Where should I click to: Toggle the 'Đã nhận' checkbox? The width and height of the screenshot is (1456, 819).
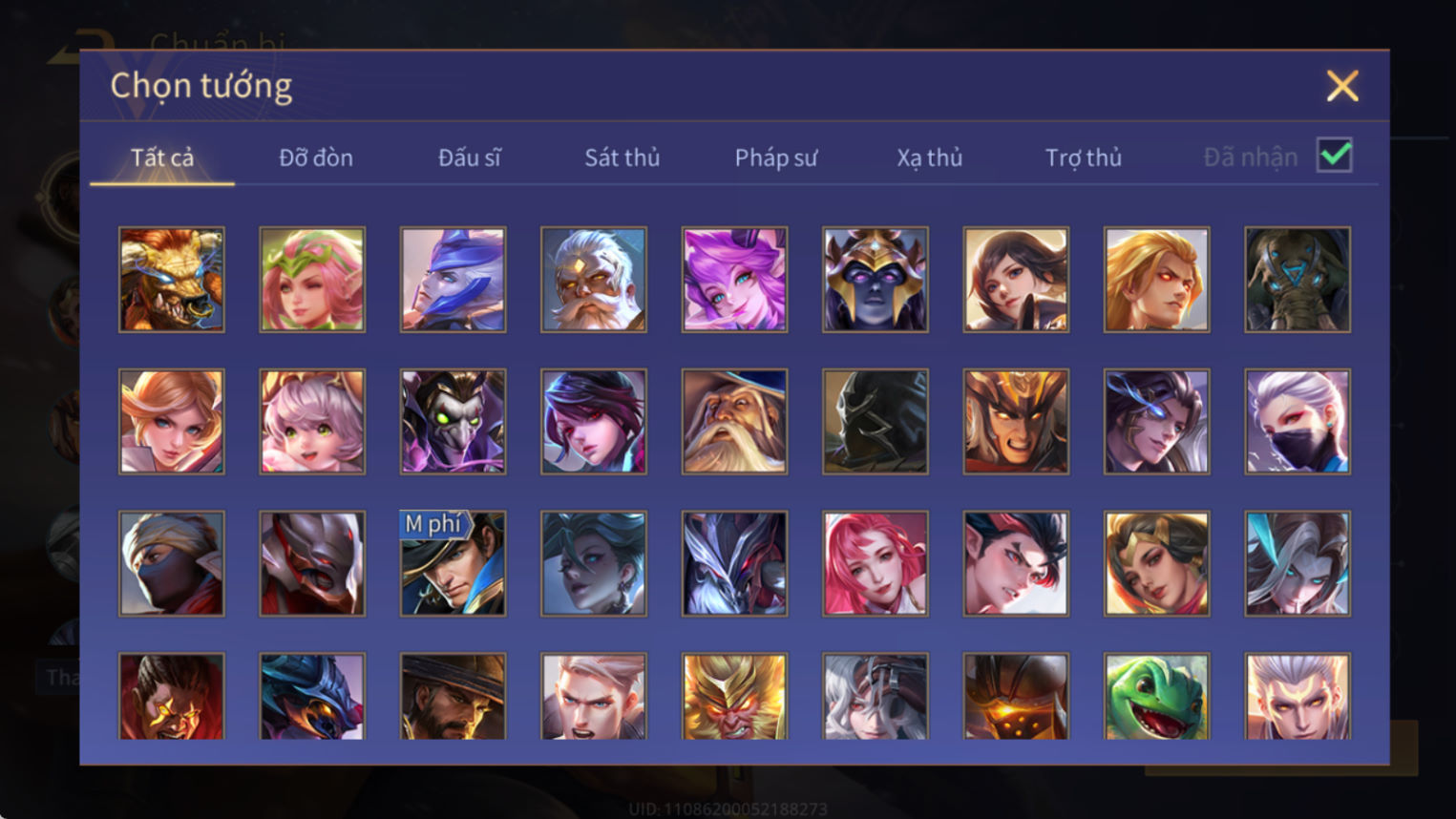(1334, 156)
